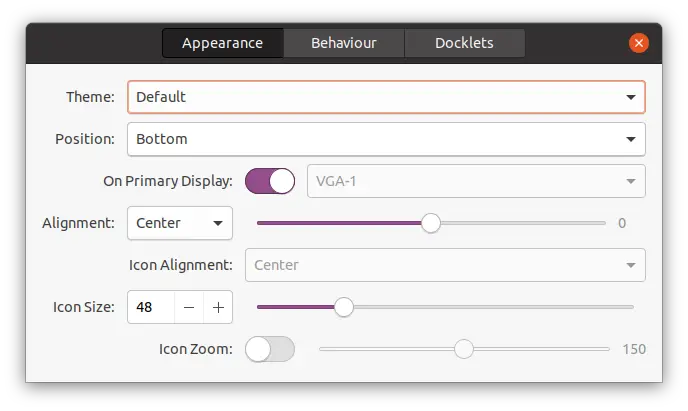Open the Theme Default combo box

[386, 97]
